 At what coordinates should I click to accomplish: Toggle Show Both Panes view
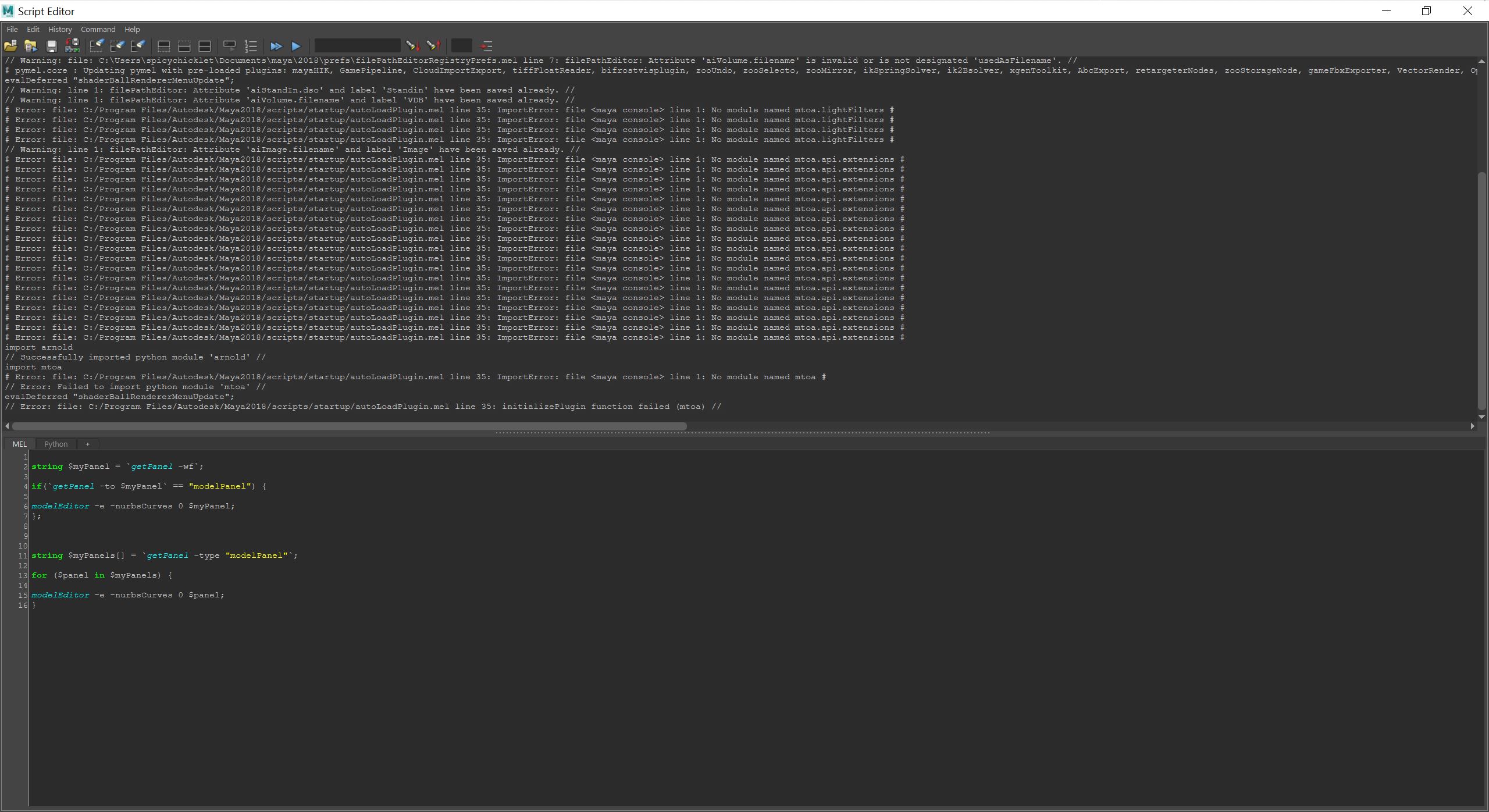click(x=205, y=46)
